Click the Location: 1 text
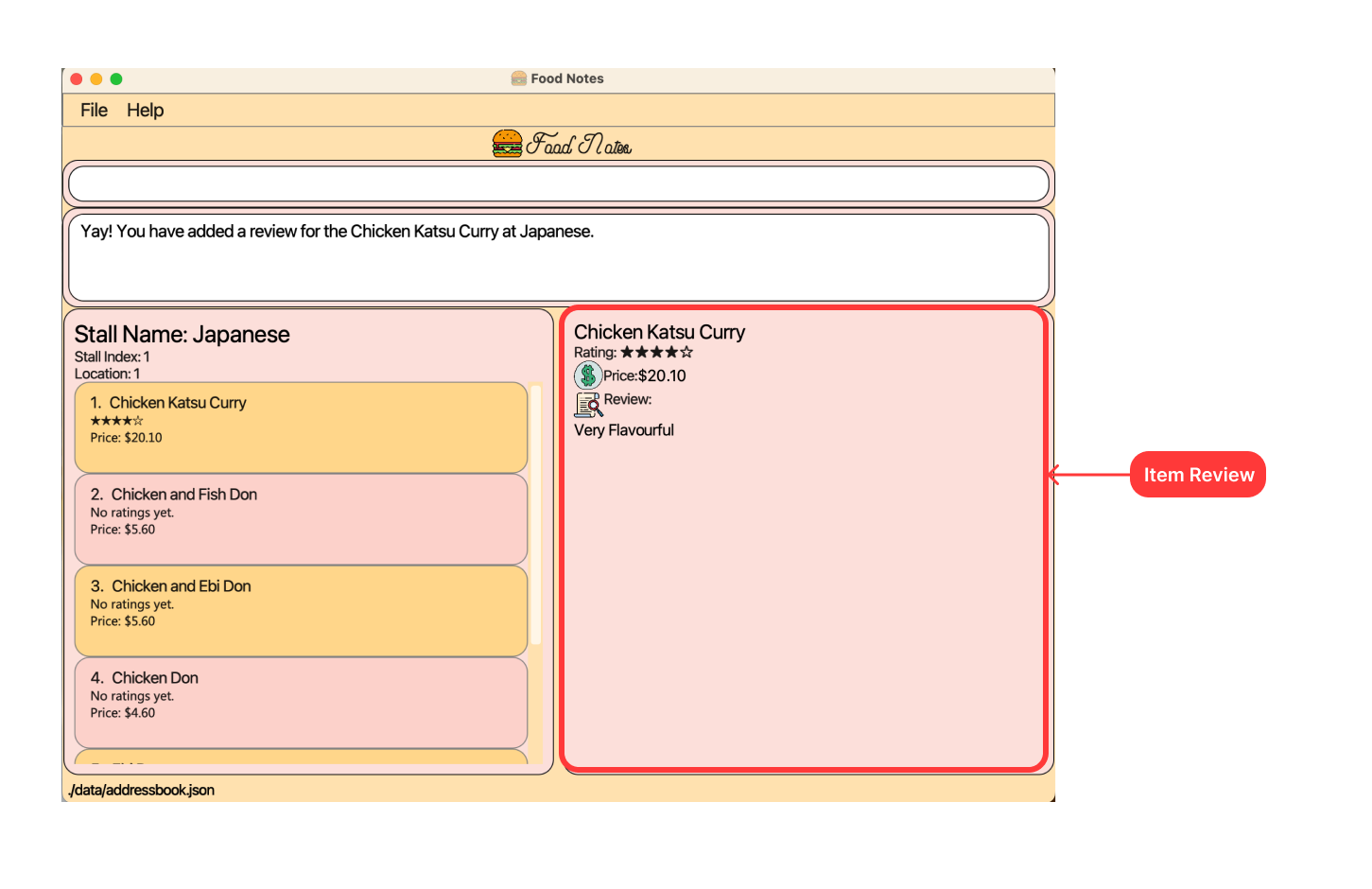Viewport: 1372px width, 889px height. [107, 374]
